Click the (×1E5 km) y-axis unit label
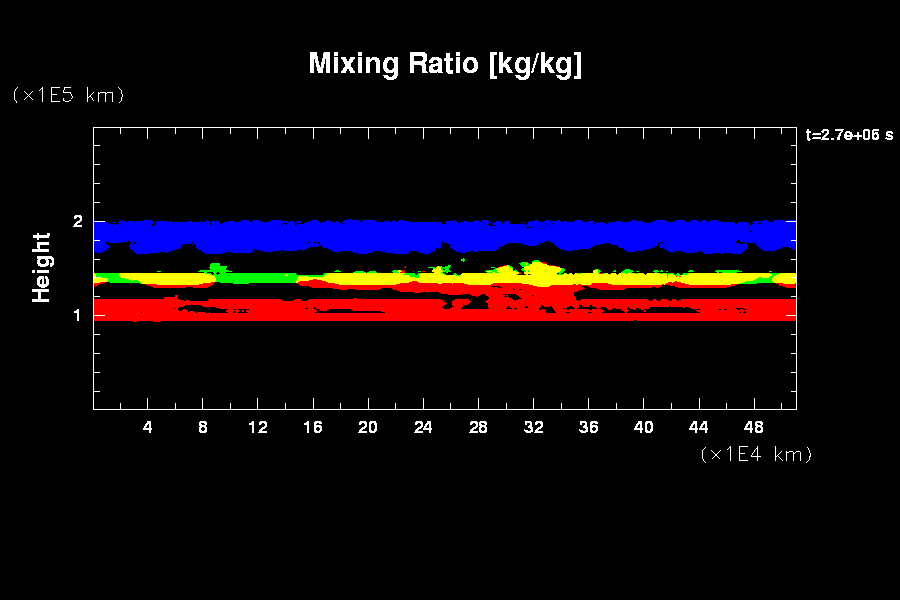This screenshot has height=600, width=900. tap(68, 95)
